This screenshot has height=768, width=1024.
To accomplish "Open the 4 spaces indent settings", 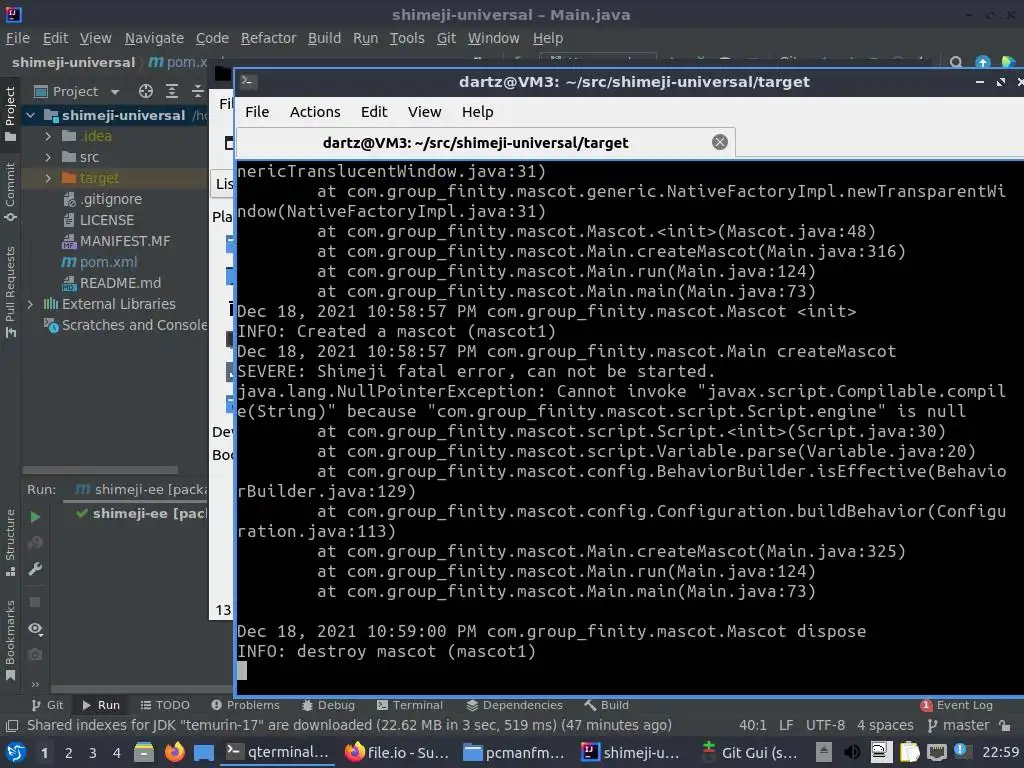I will (885, 726).
